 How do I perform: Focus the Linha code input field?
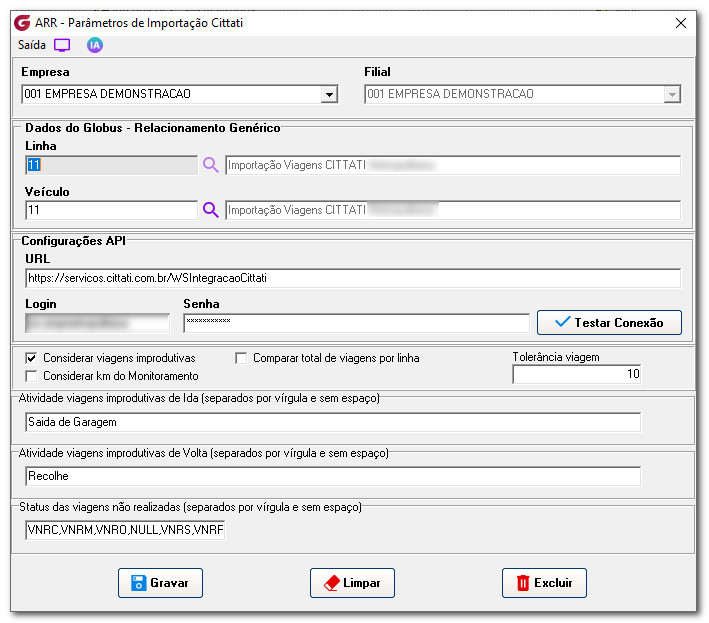coord(112,165)
